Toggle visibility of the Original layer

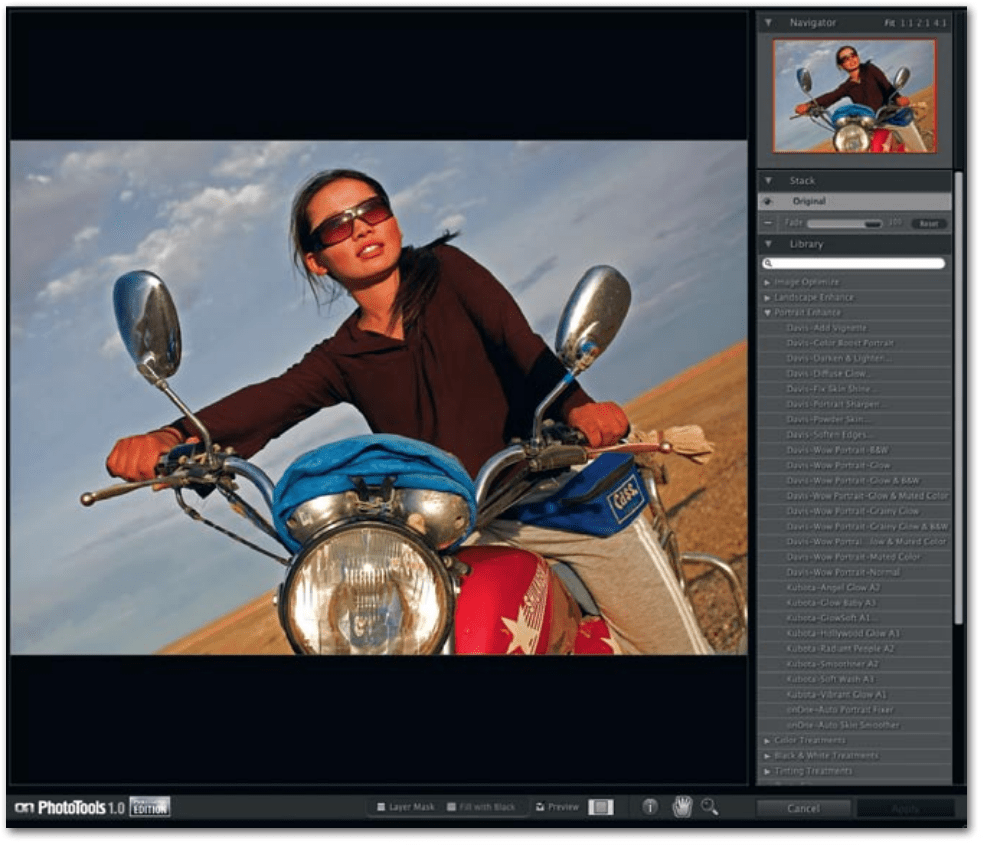click(x=768, y=200)
